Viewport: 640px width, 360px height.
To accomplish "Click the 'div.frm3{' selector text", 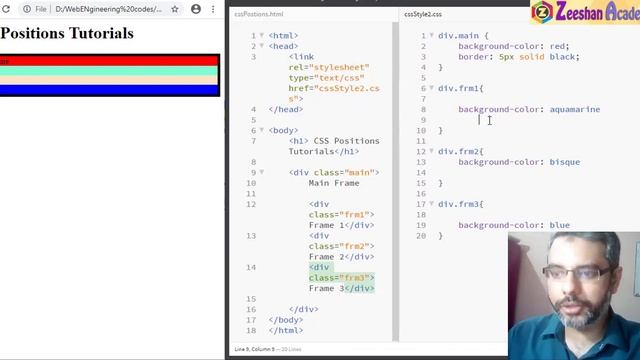I will (460, 204).
